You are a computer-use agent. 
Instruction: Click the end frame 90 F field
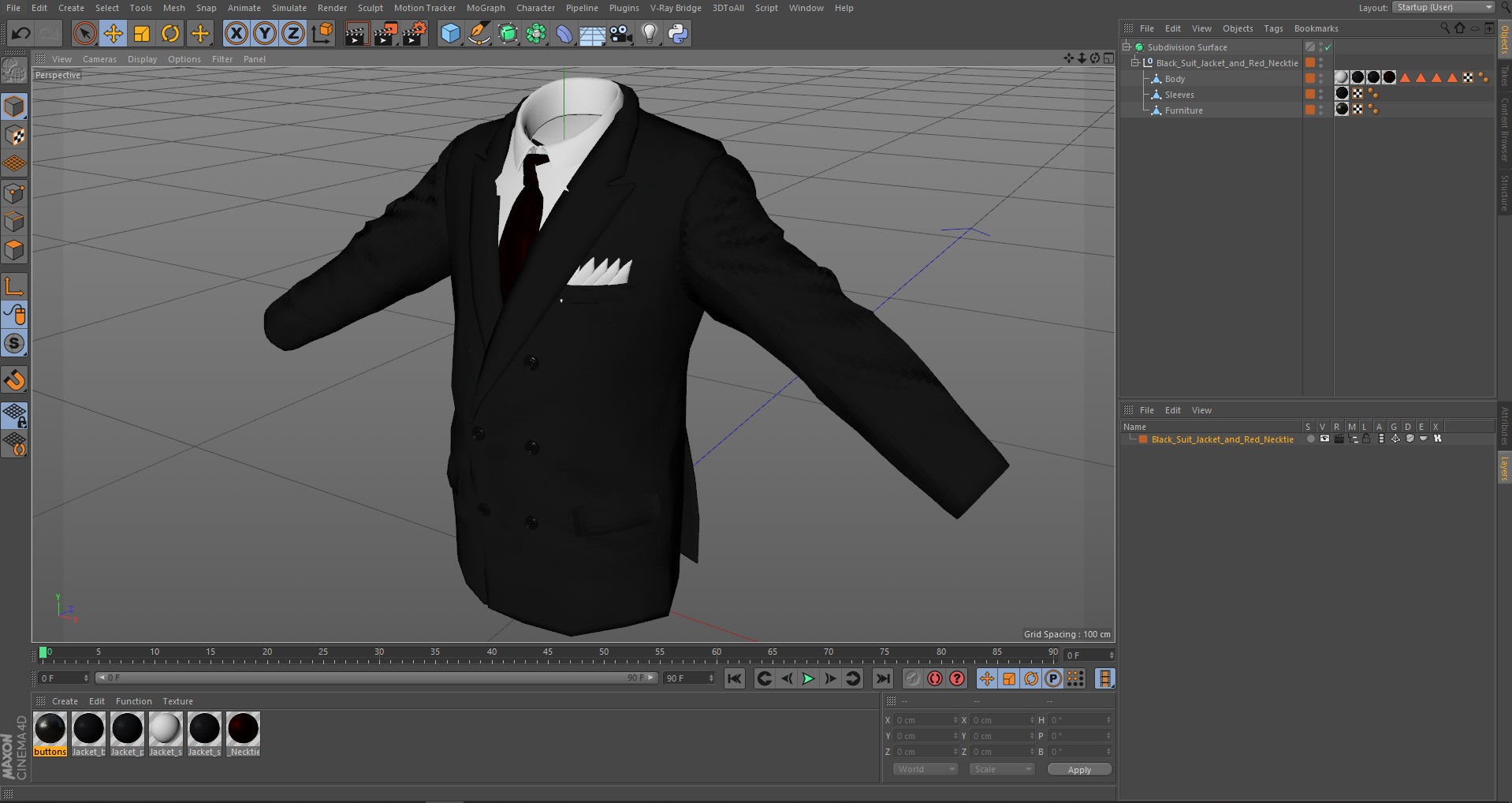point(689,678)
